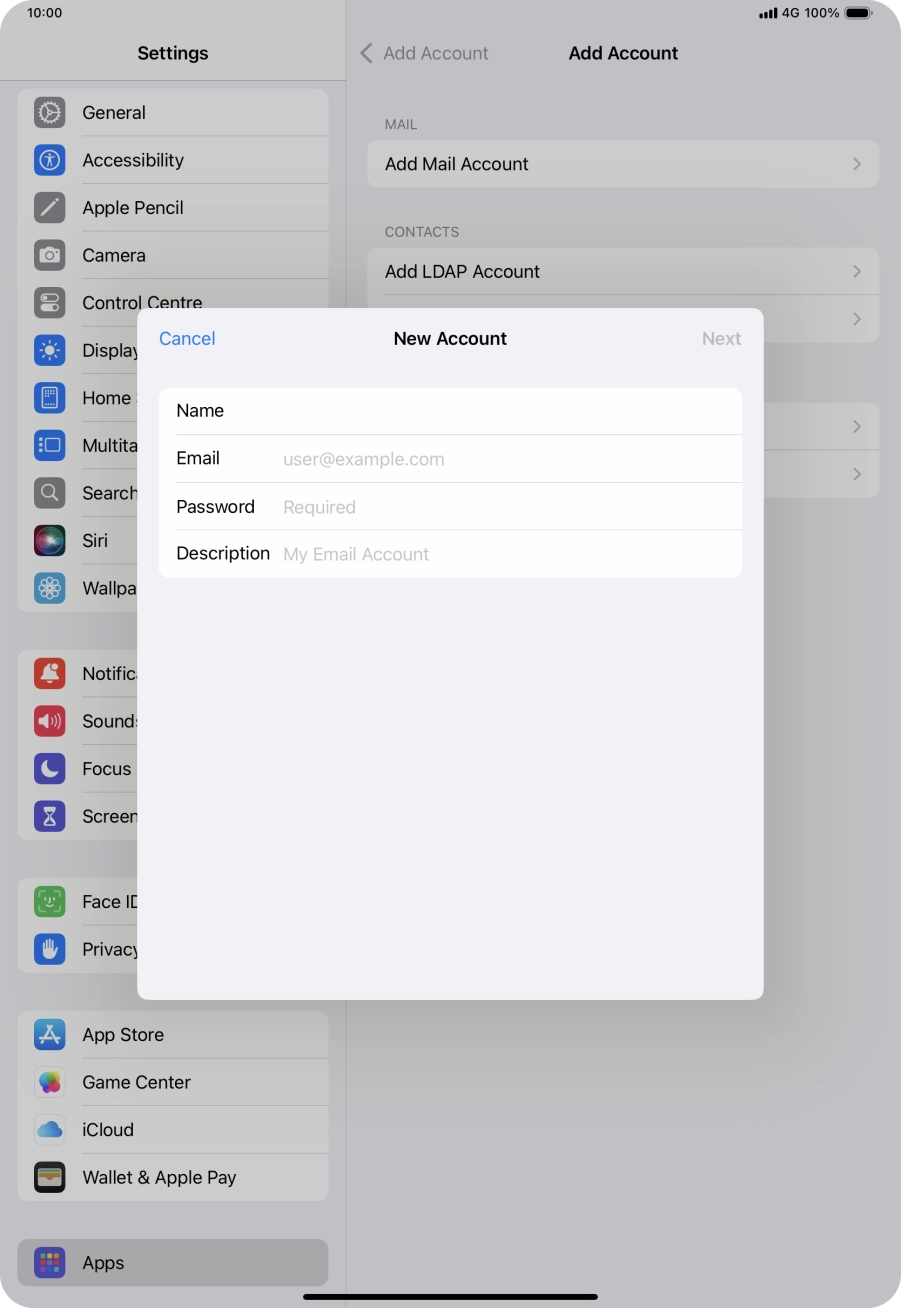Open Focus settings via the moon icon
Screen dimensions: 901x1308
click(x=49, y=768)
